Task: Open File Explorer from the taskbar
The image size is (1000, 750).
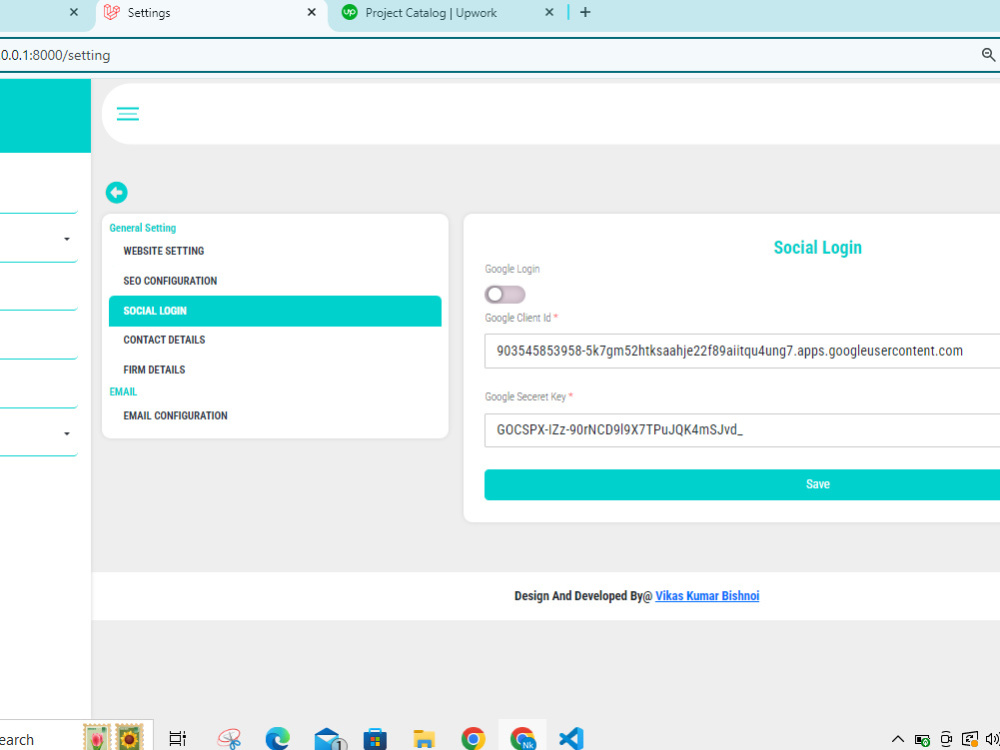Action: (x=424, y=739)
